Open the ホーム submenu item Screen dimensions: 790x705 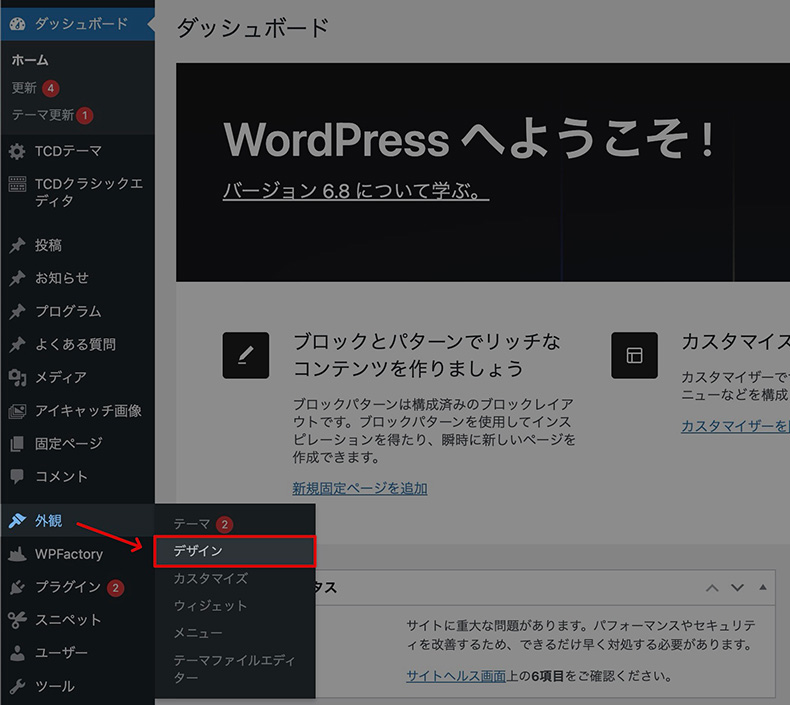(30, 60)
